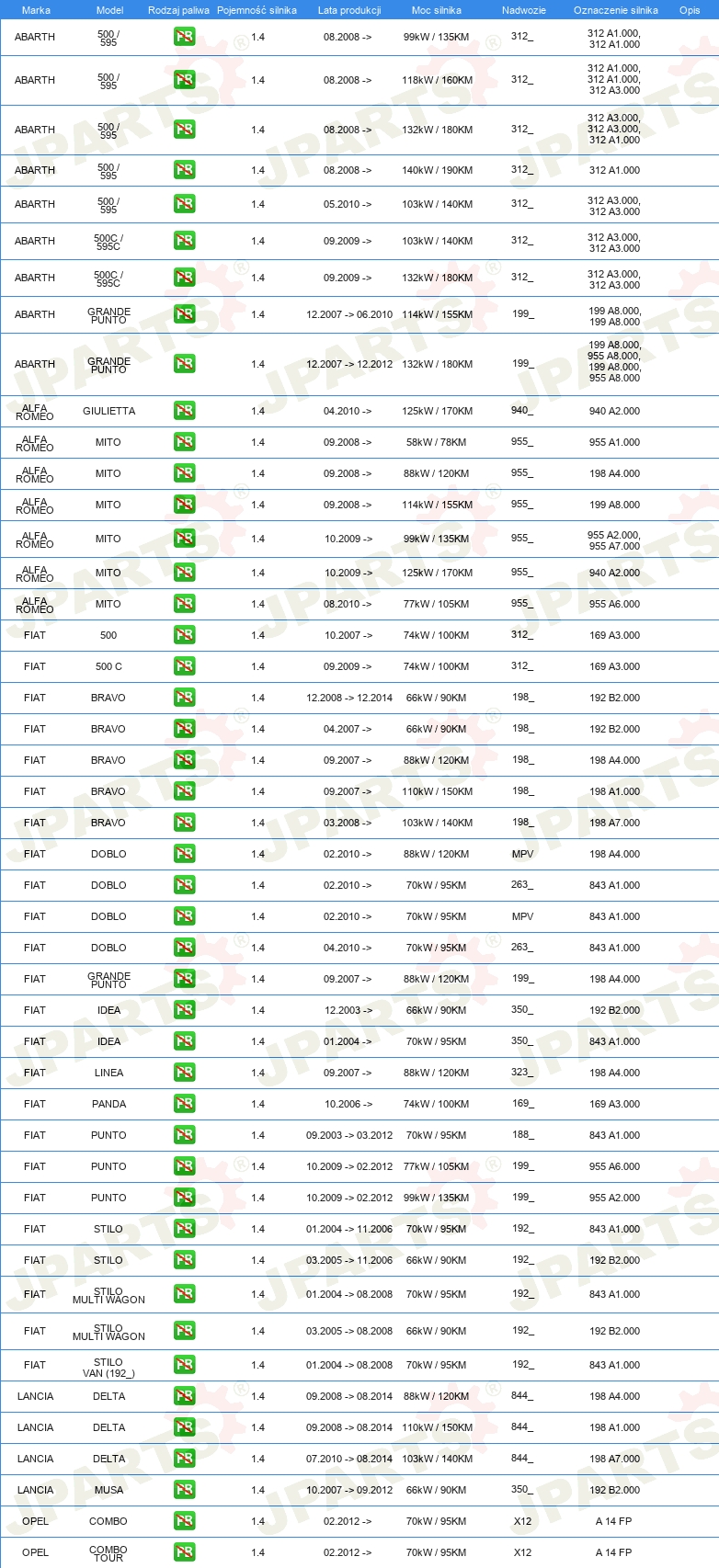Click fuel icon in Abarth 05.2010 production row
Image resolution: width=719 pixels, height=1568 pixels.
pyautogui.click(x=184, y=204)
